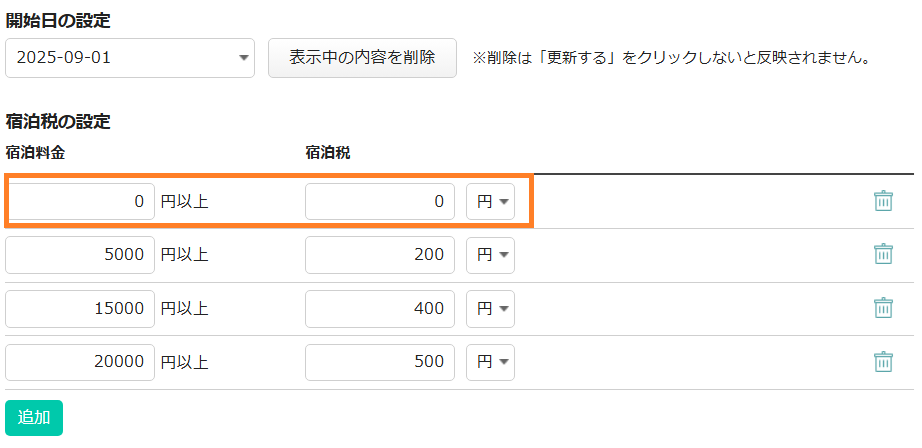
Task: Click the 宿泊税 field showing 500
Action: click(380, 362)
